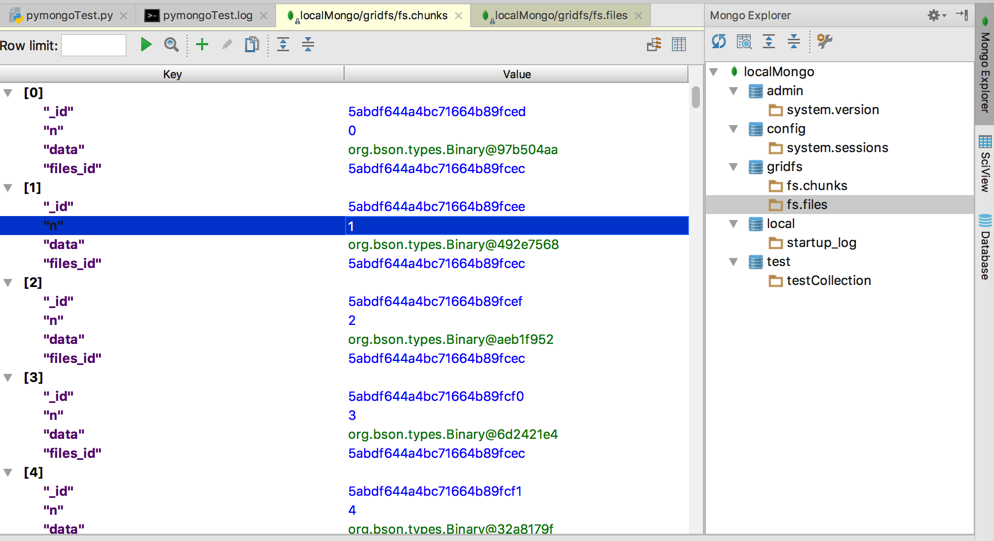Select value org.bson.types.Binary@6d2421e4

pos(453,435)
